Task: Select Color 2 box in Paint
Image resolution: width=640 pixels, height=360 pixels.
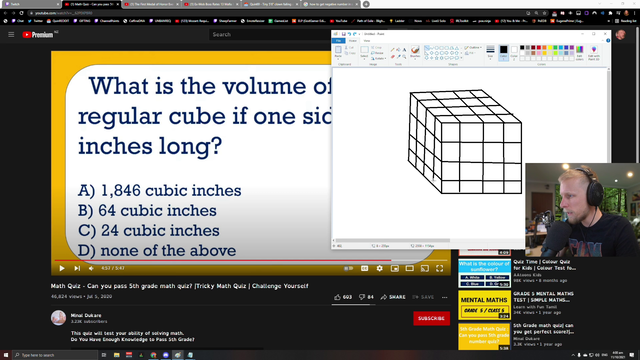Action: (514, 53)
